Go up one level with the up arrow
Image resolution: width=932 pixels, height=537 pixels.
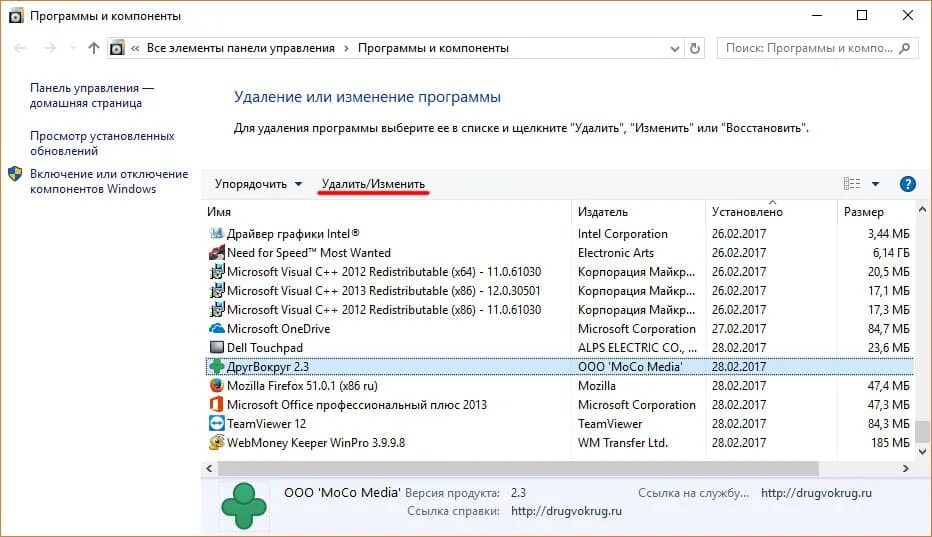click(x=93, y=48)
